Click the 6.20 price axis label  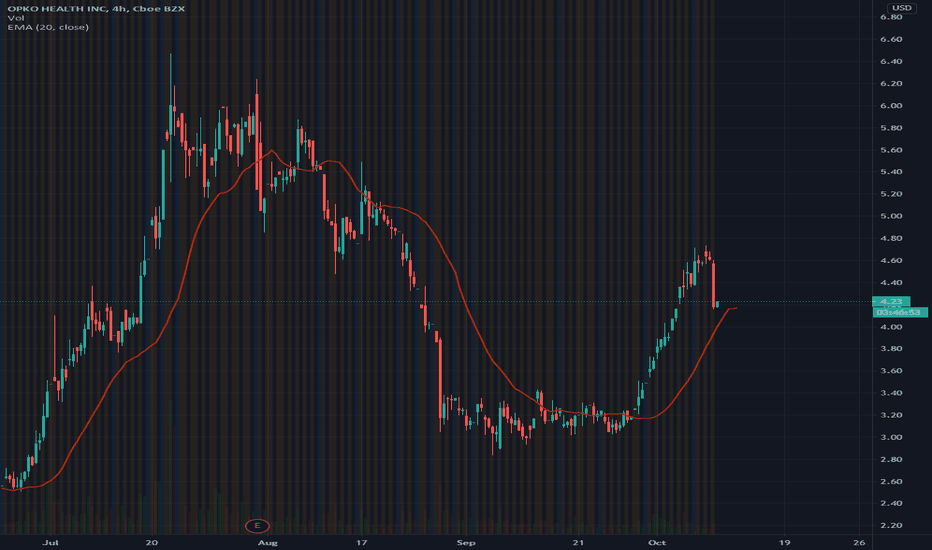(x=891, y=83)
